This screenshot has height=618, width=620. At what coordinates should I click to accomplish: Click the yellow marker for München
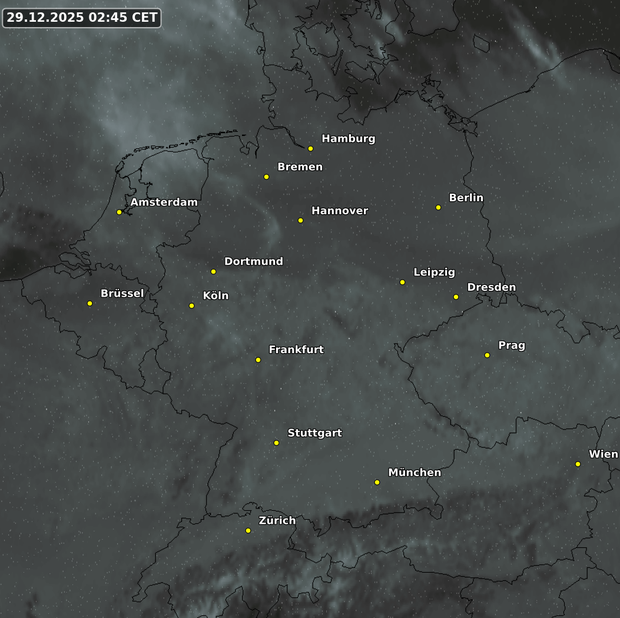tap(377, 482)
